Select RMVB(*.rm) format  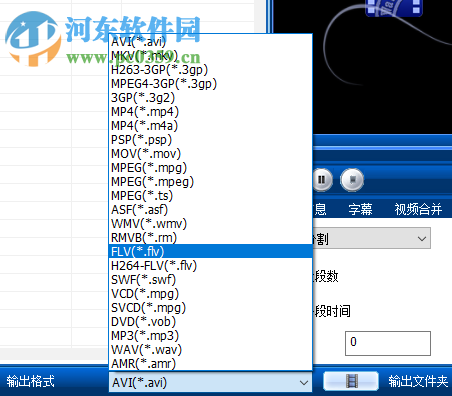(x=210, y=238)
